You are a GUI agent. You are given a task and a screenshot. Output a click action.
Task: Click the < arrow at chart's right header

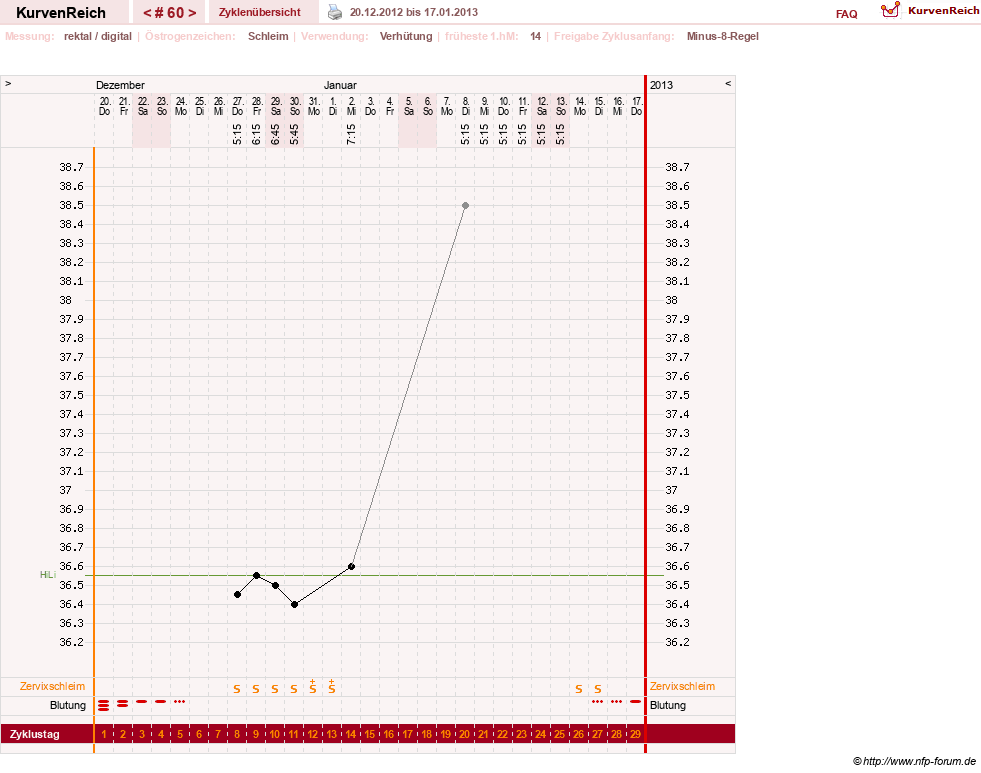point(728,83)
